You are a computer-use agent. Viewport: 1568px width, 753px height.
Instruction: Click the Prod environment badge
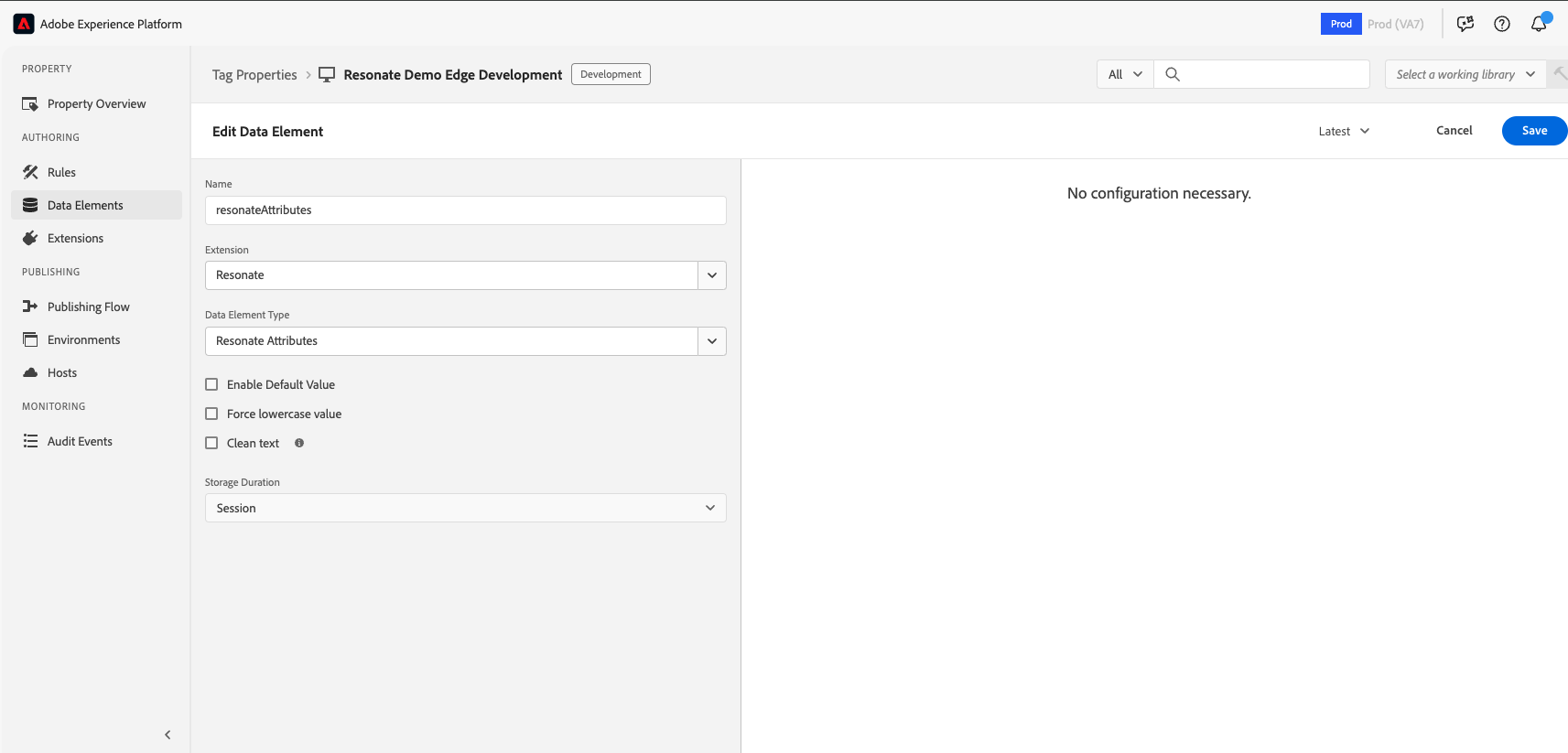point(1341,24)
